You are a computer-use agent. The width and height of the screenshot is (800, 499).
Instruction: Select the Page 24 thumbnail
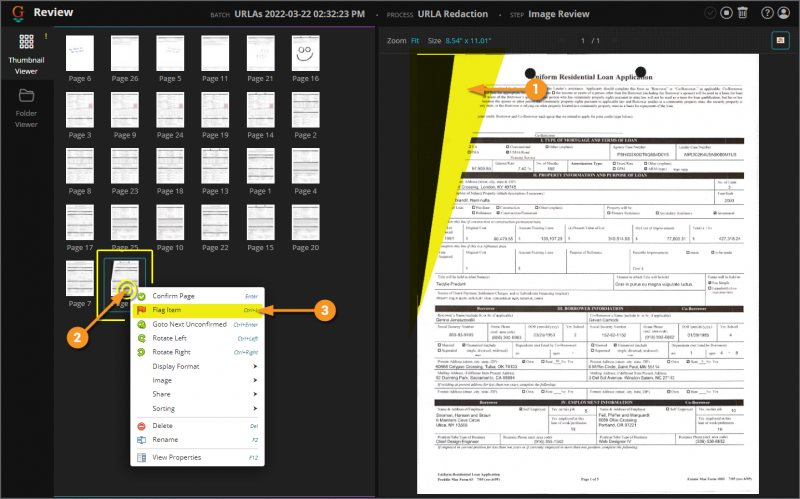pyautogui.click(x=170, y=110)
